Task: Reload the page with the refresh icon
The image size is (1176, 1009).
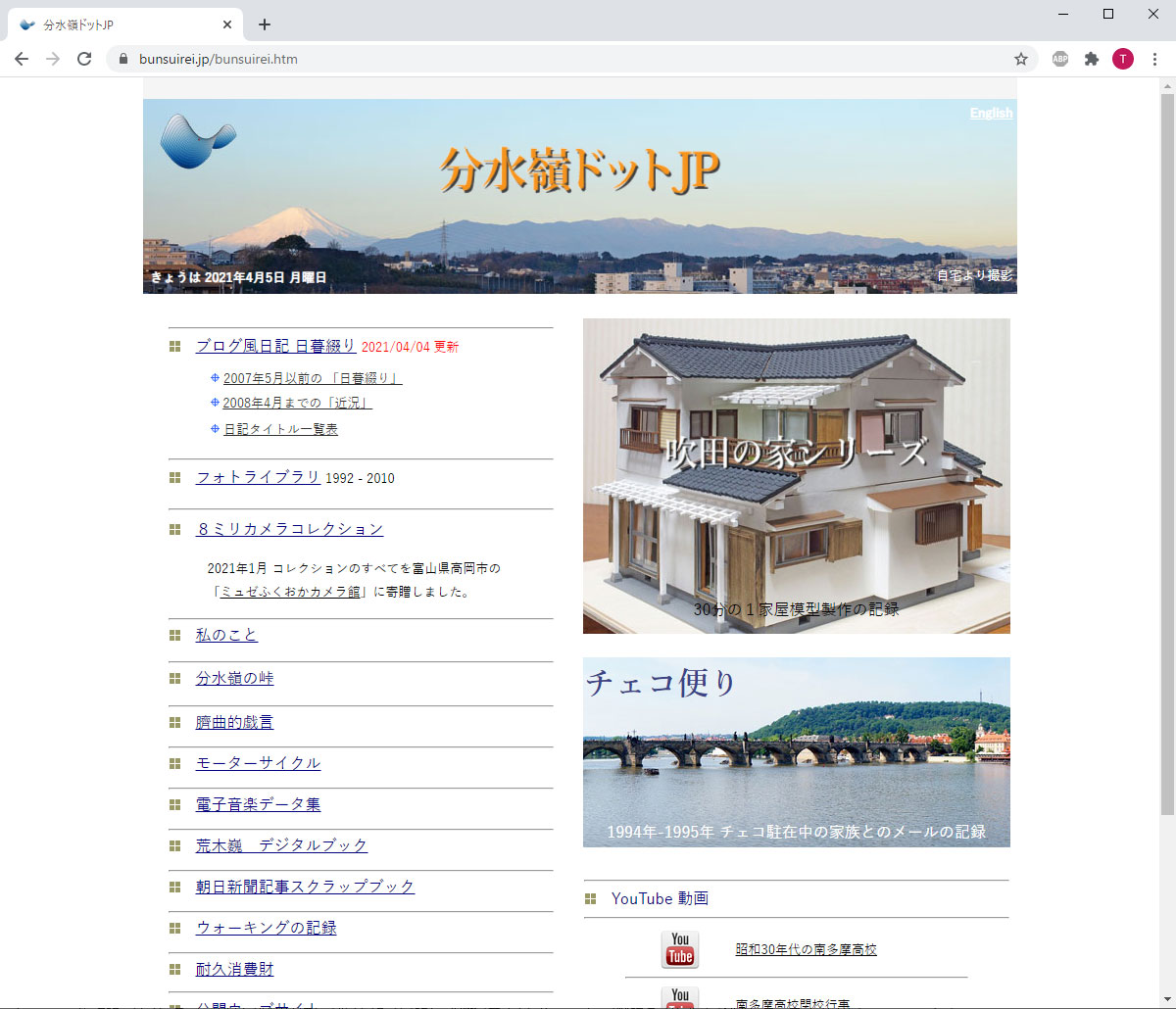Action: tap(84, 59)
